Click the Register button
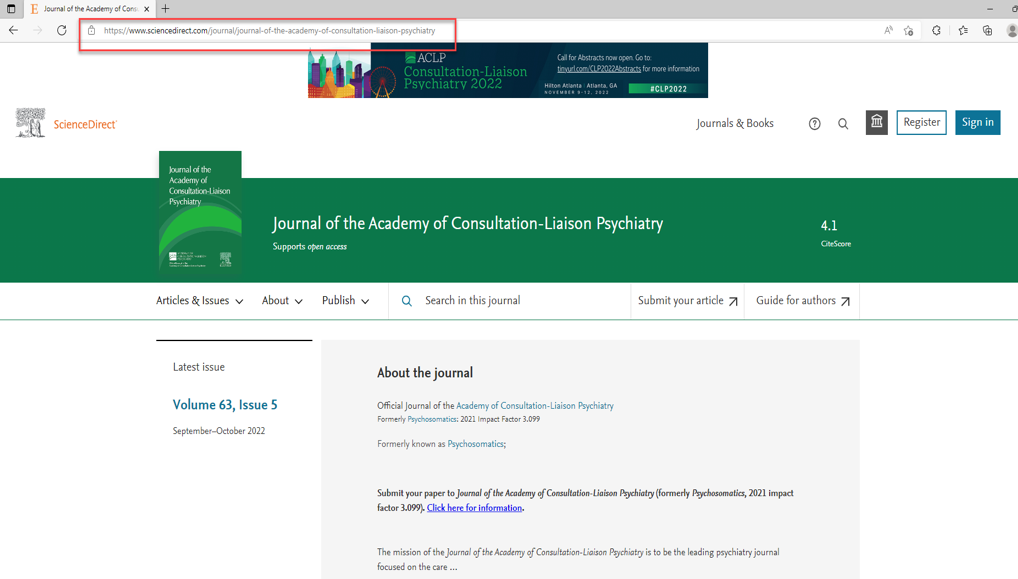Screen dimensions: 1018x579 (x=921, y=122)
